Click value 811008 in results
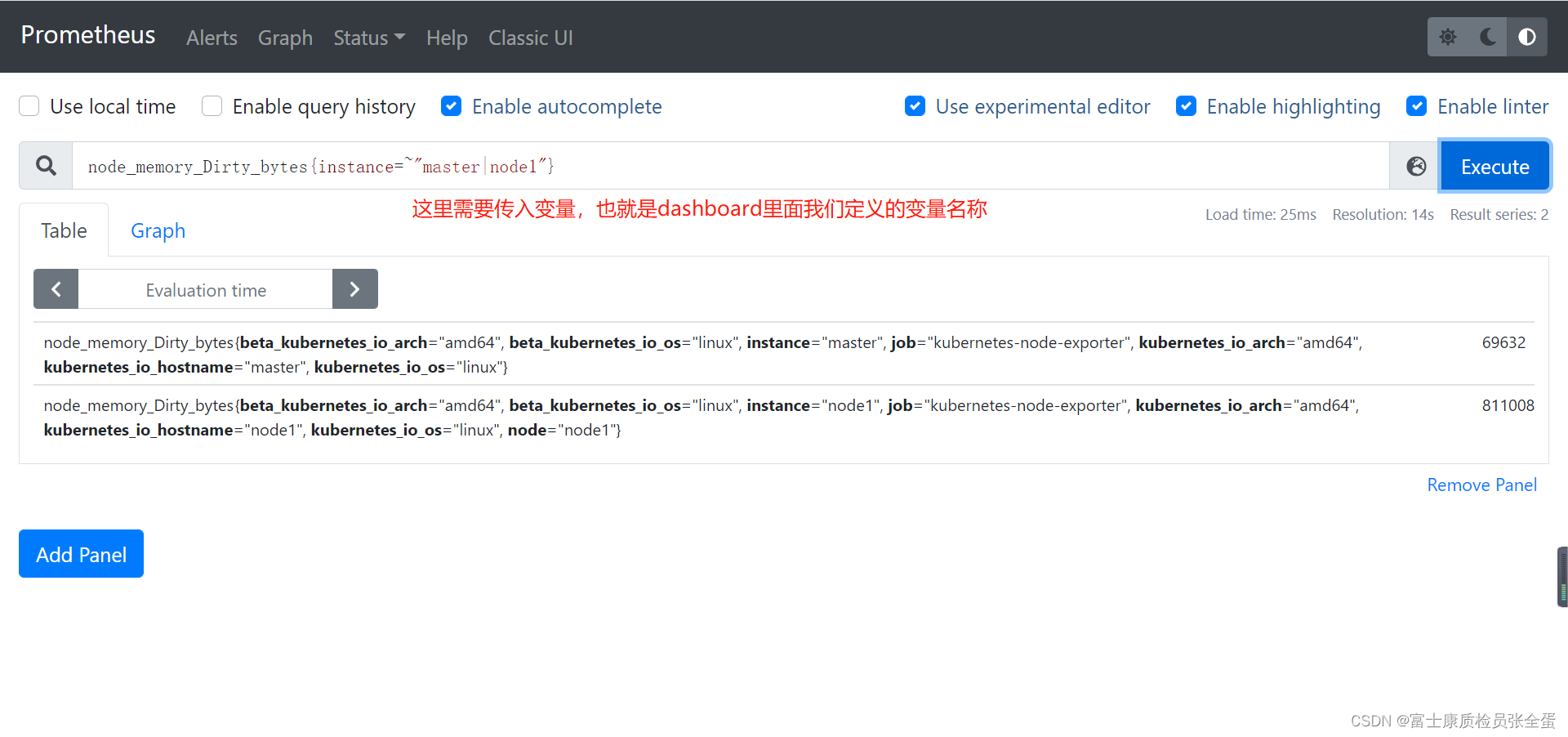1568x737 pixels. 1508,405
